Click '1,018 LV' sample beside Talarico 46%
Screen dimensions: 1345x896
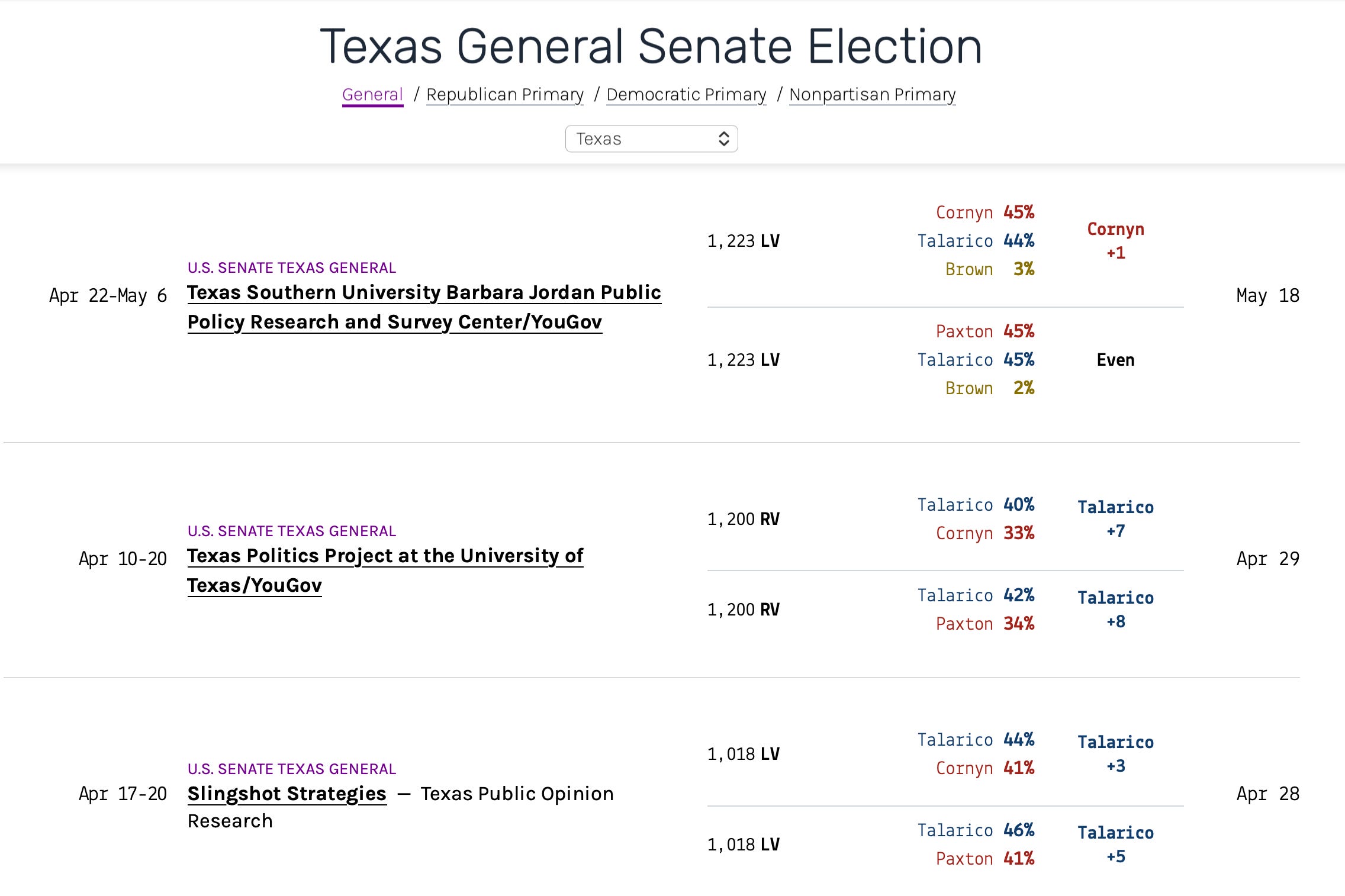click(x=744, y=845)
